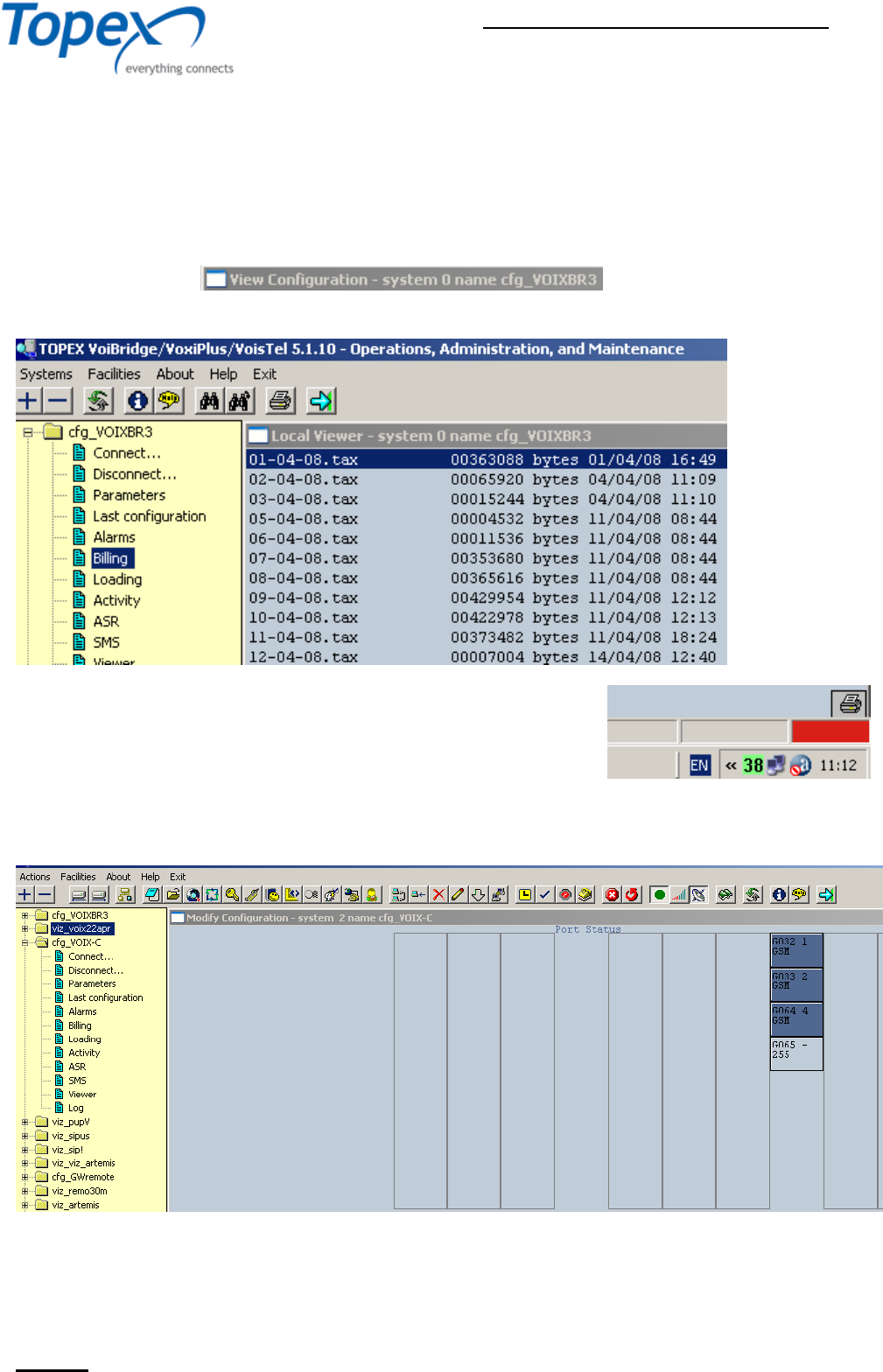Click the smiley face icon in lower toolbar
The width and height of the screenshot is (883, 1372).
point(273,894)
